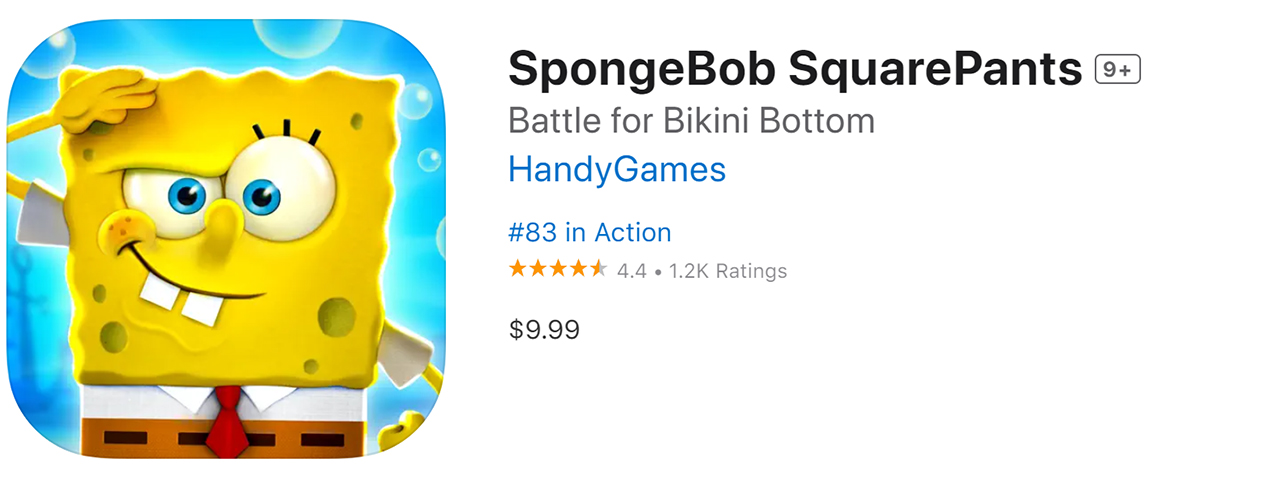
Task: Click the SpongeBob SquarePants app title
Action: point(795,70)
